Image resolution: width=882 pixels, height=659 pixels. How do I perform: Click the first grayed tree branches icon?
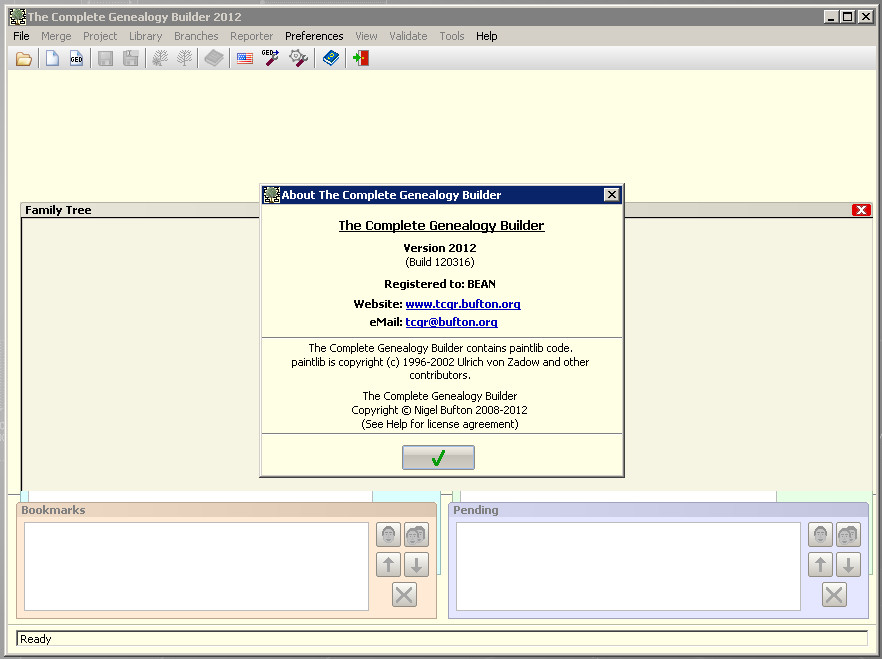160,58
